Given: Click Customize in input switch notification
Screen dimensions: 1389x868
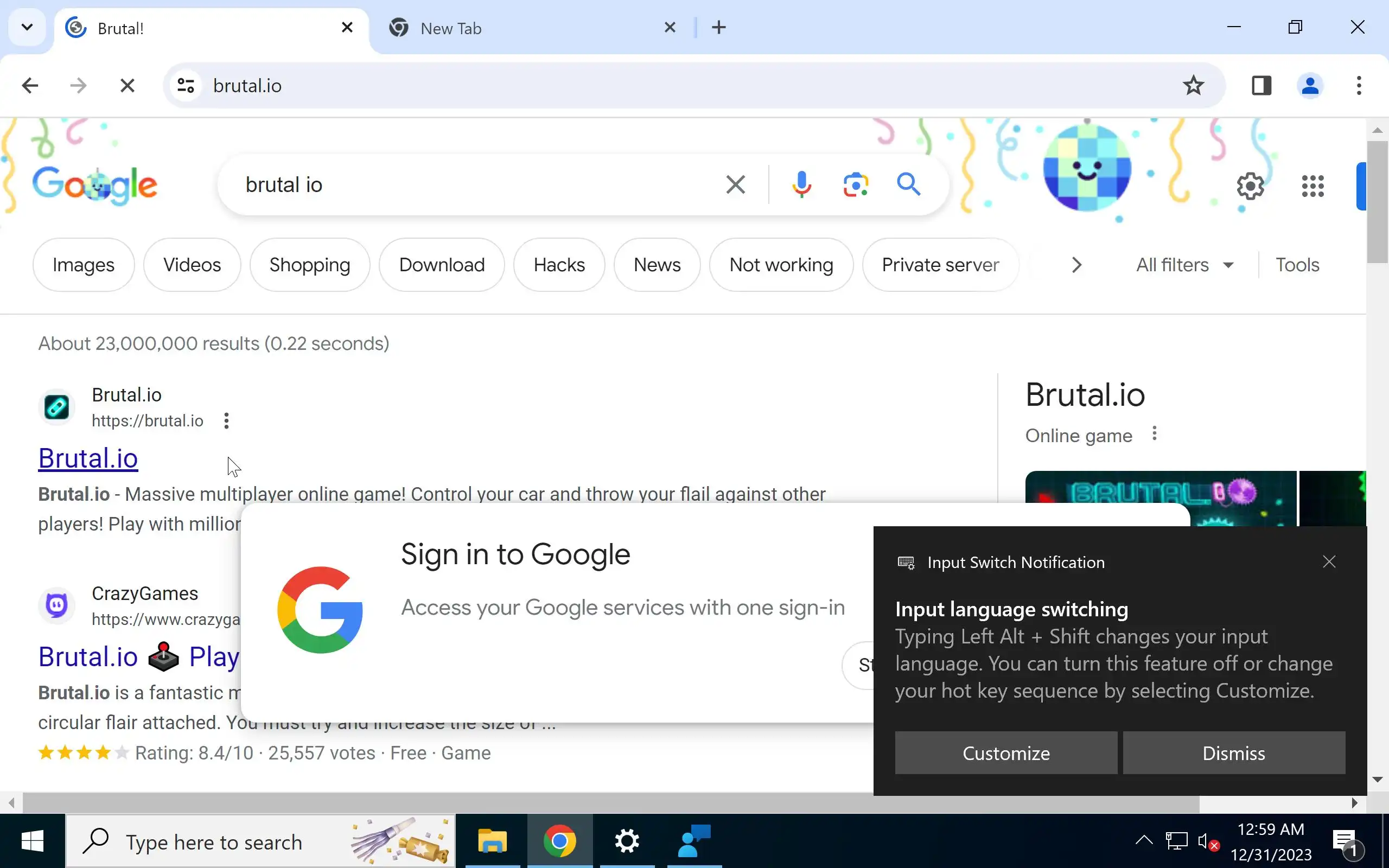Looking at the screenshot, I should 1005,752.
